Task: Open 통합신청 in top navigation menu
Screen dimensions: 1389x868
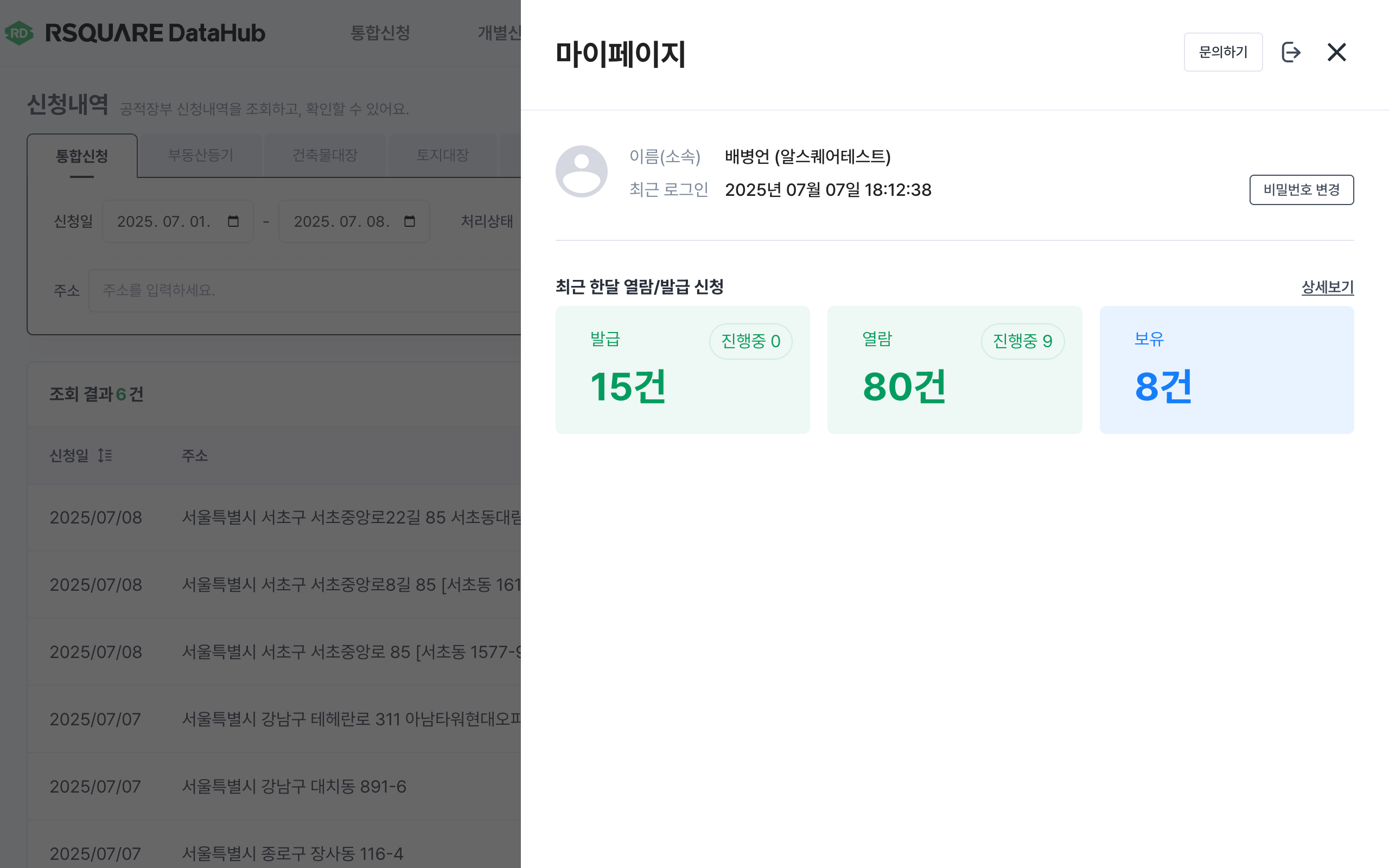Action: [x=380, y=33]
